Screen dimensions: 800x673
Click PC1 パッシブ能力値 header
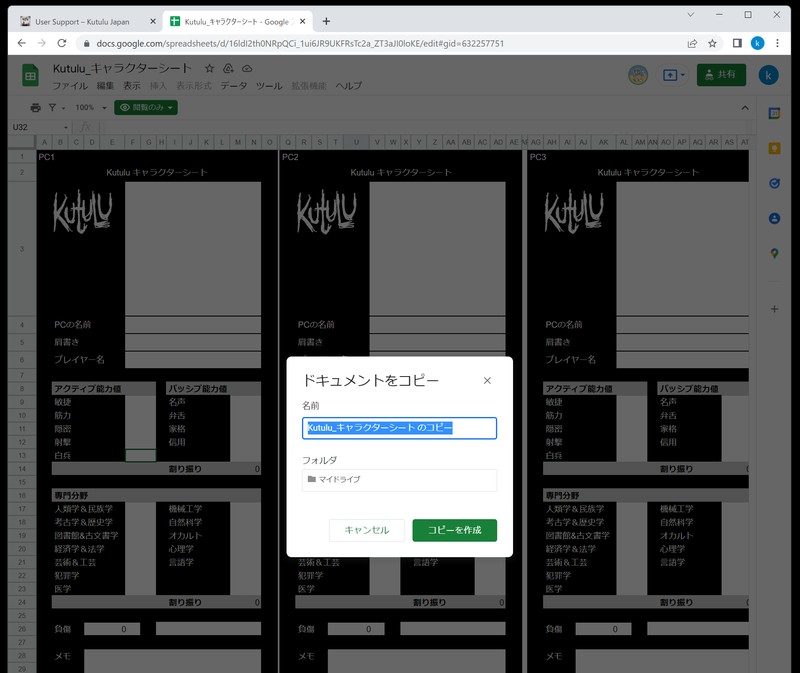click(213, 389)
